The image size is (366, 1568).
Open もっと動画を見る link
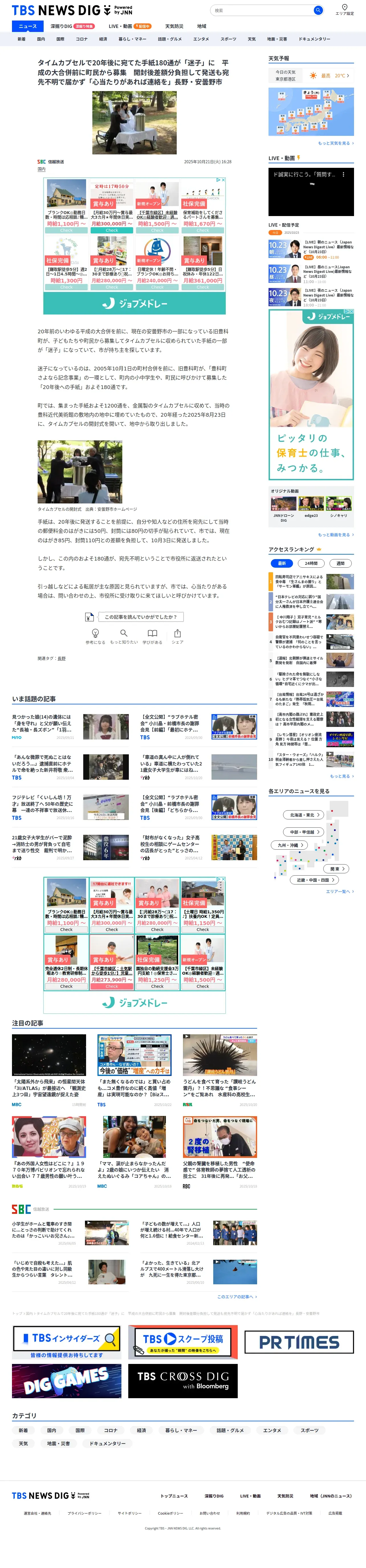tap(335, 535)
